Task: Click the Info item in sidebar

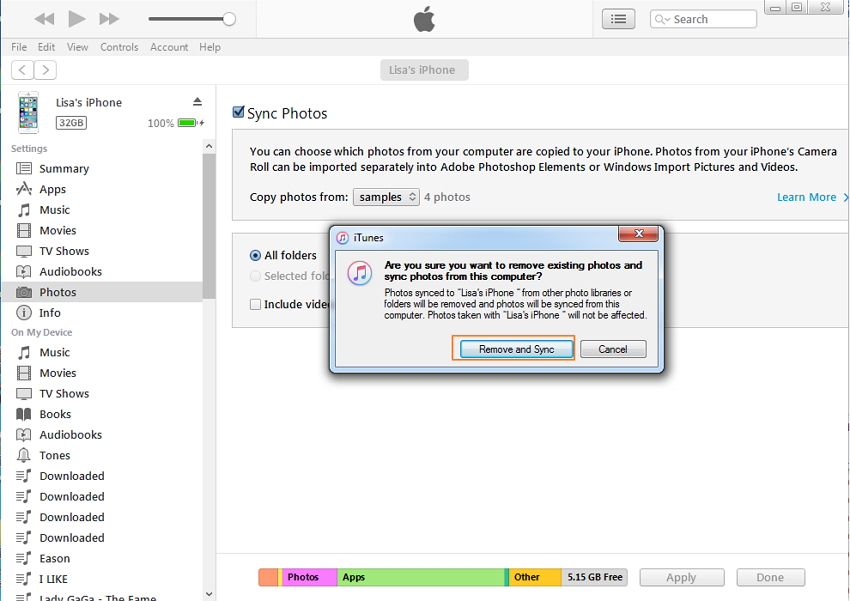Action: point(49,313)
